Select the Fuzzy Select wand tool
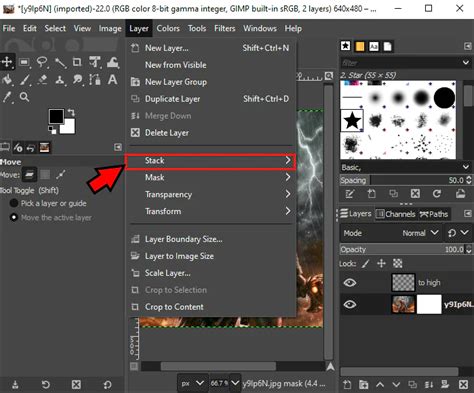The image size is (474, 393). (x=60, y=62)
